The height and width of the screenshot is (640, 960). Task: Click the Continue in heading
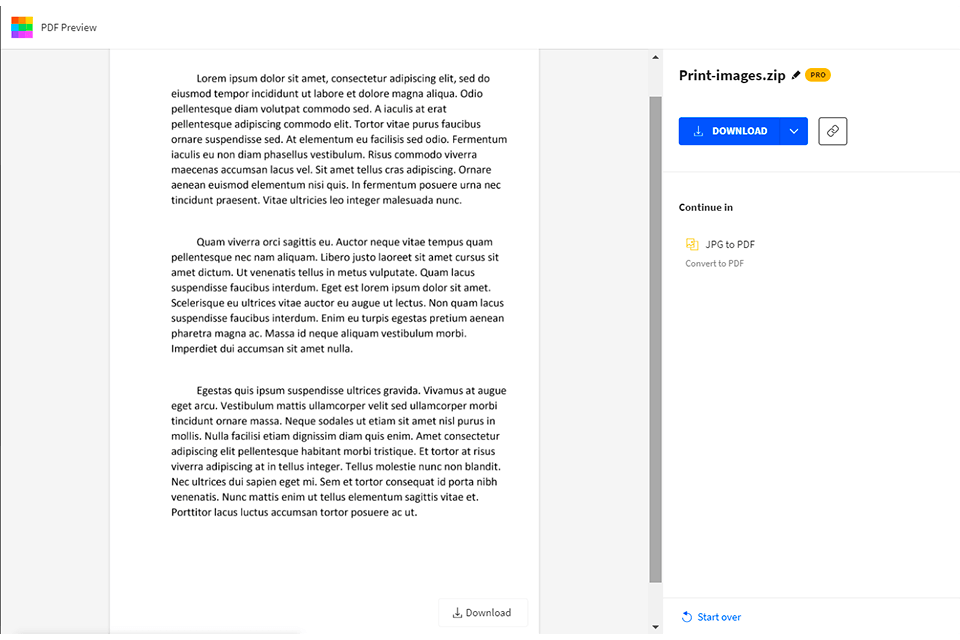tap(705, 207)
